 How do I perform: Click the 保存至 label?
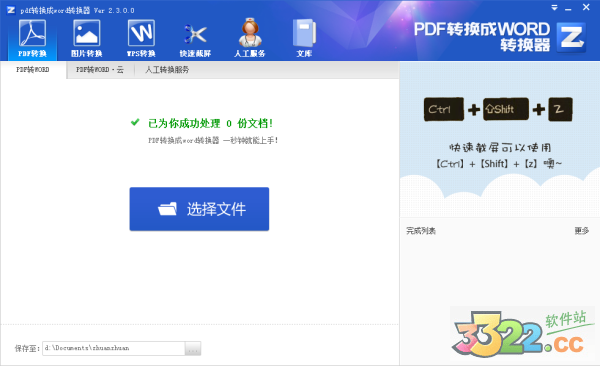click(x=27, y=348)
